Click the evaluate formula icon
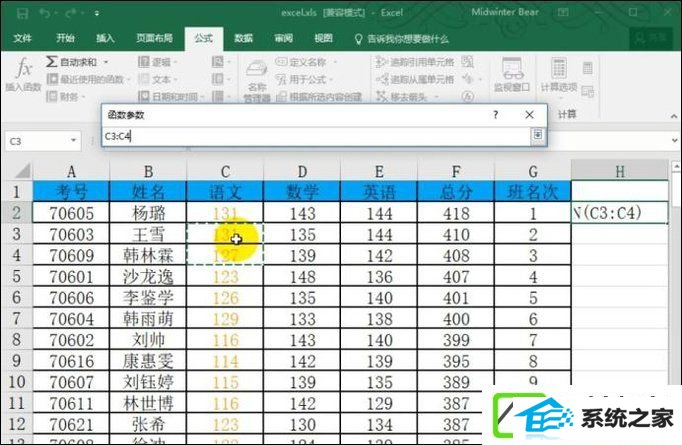 click(468, 96)
